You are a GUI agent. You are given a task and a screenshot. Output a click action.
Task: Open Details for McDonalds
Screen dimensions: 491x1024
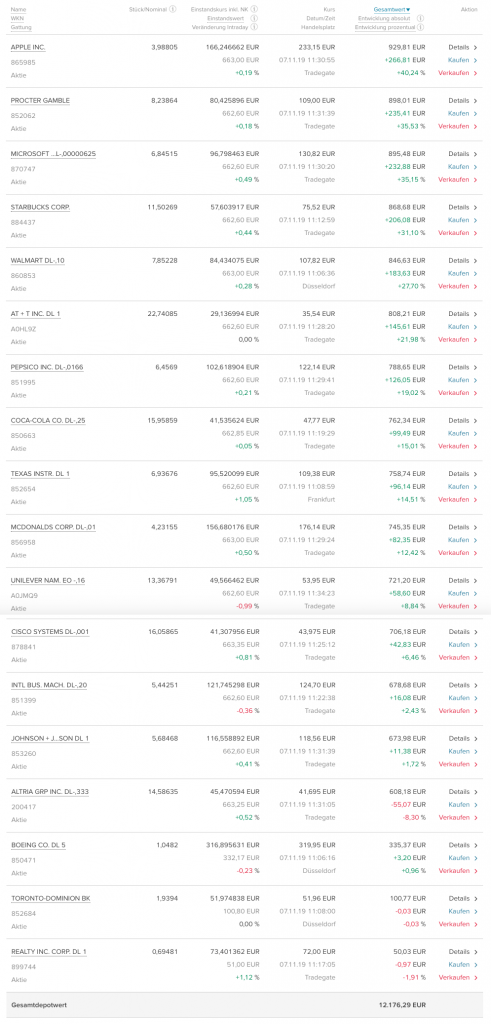(462, 527)
